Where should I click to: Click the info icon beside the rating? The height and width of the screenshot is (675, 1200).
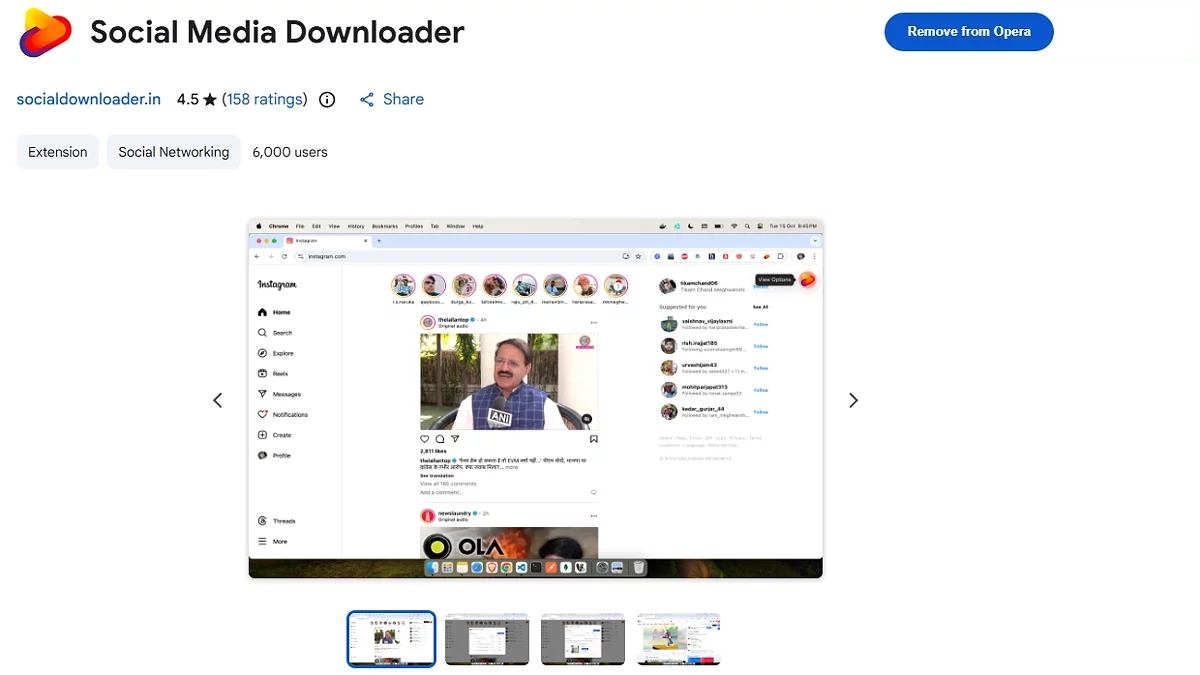(x=326, y=99)
